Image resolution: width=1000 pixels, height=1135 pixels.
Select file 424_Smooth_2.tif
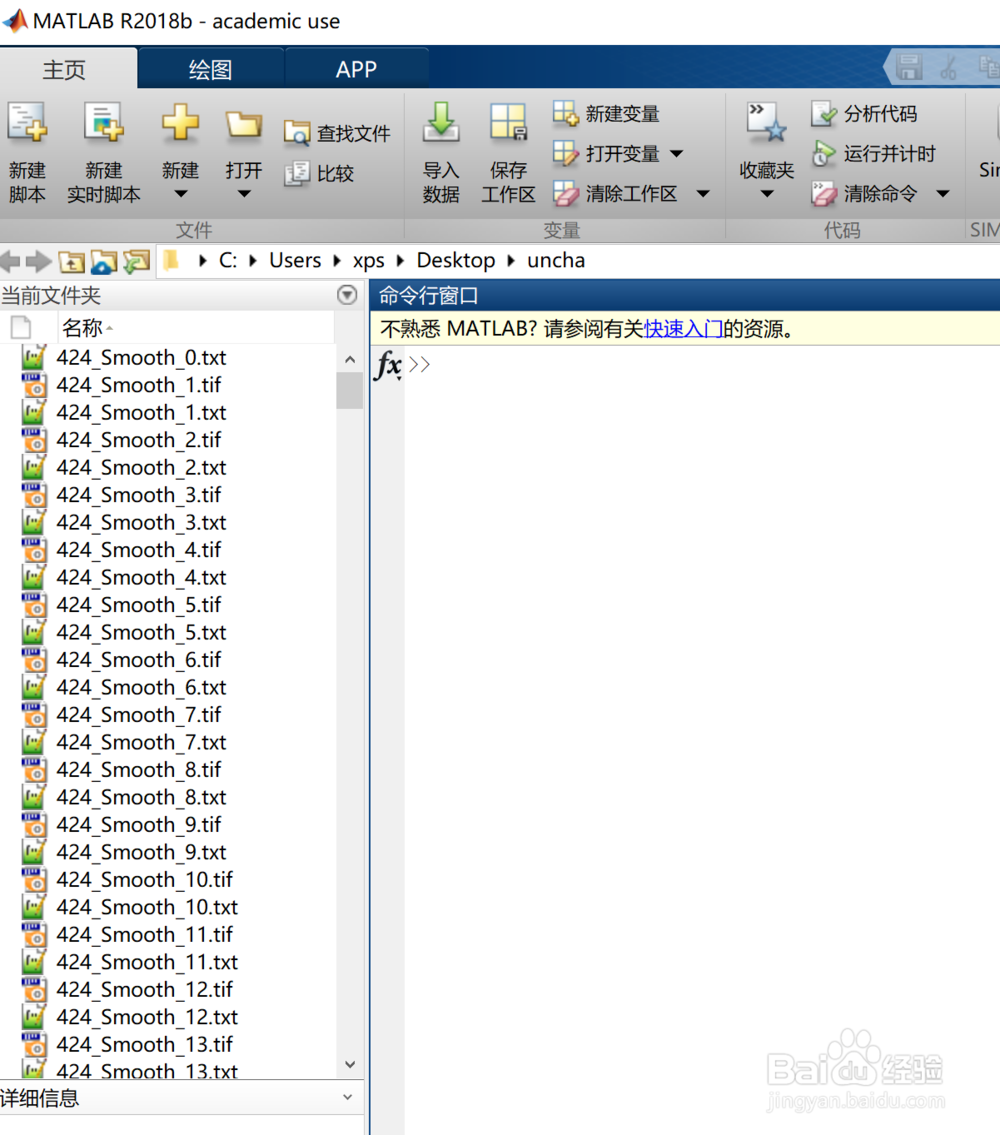[138, 440]
